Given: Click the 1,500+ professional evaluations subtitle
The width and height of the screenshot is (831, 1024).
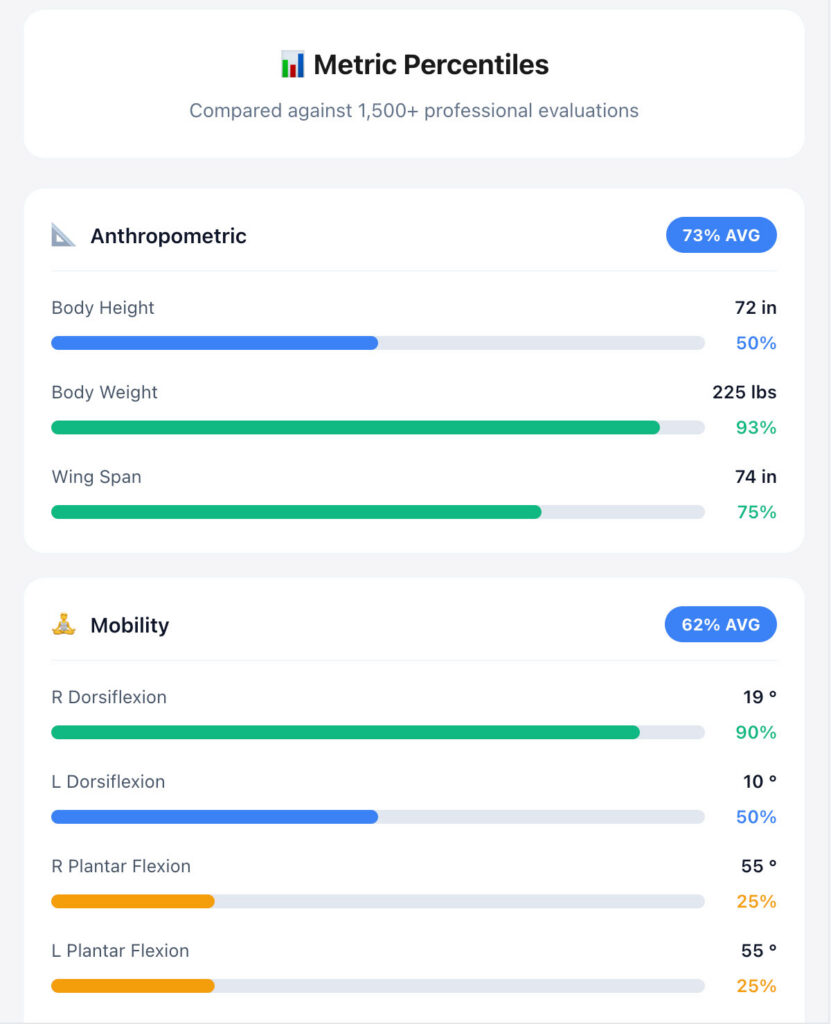Looking at the screenshot, I should point(414,111).
